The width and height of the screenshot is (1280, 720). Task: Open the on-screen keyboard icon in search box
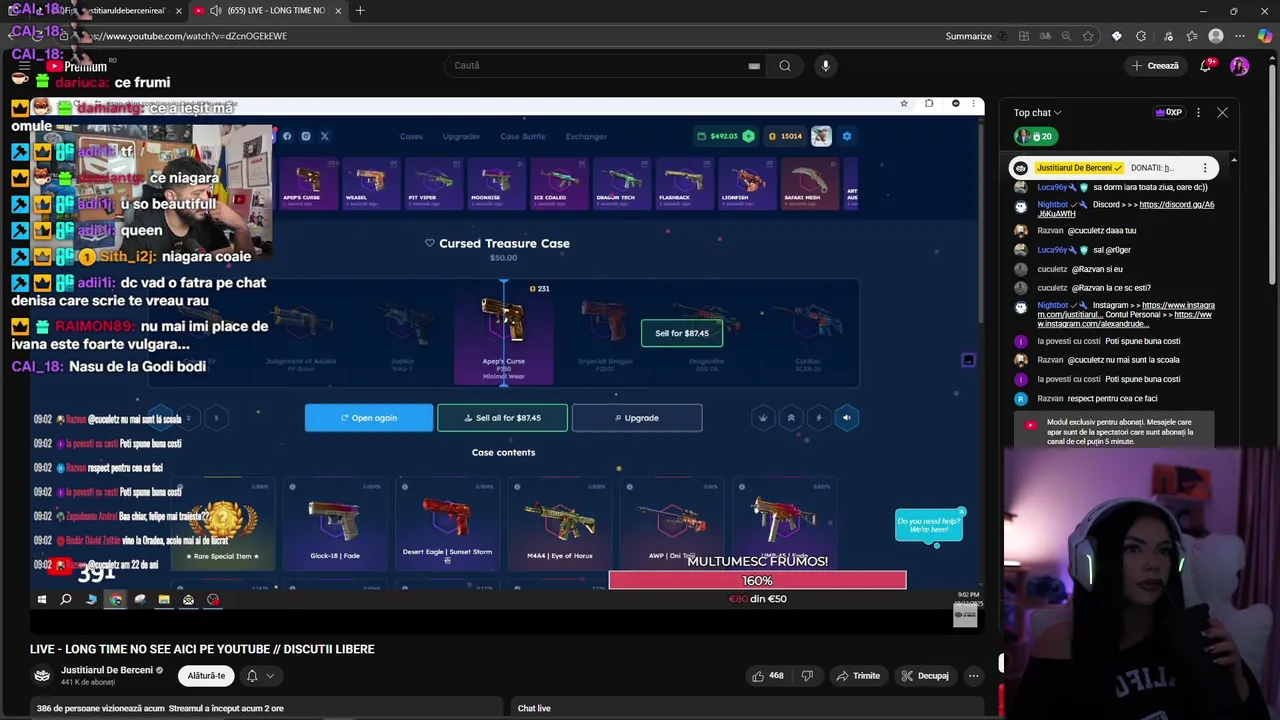754,66
